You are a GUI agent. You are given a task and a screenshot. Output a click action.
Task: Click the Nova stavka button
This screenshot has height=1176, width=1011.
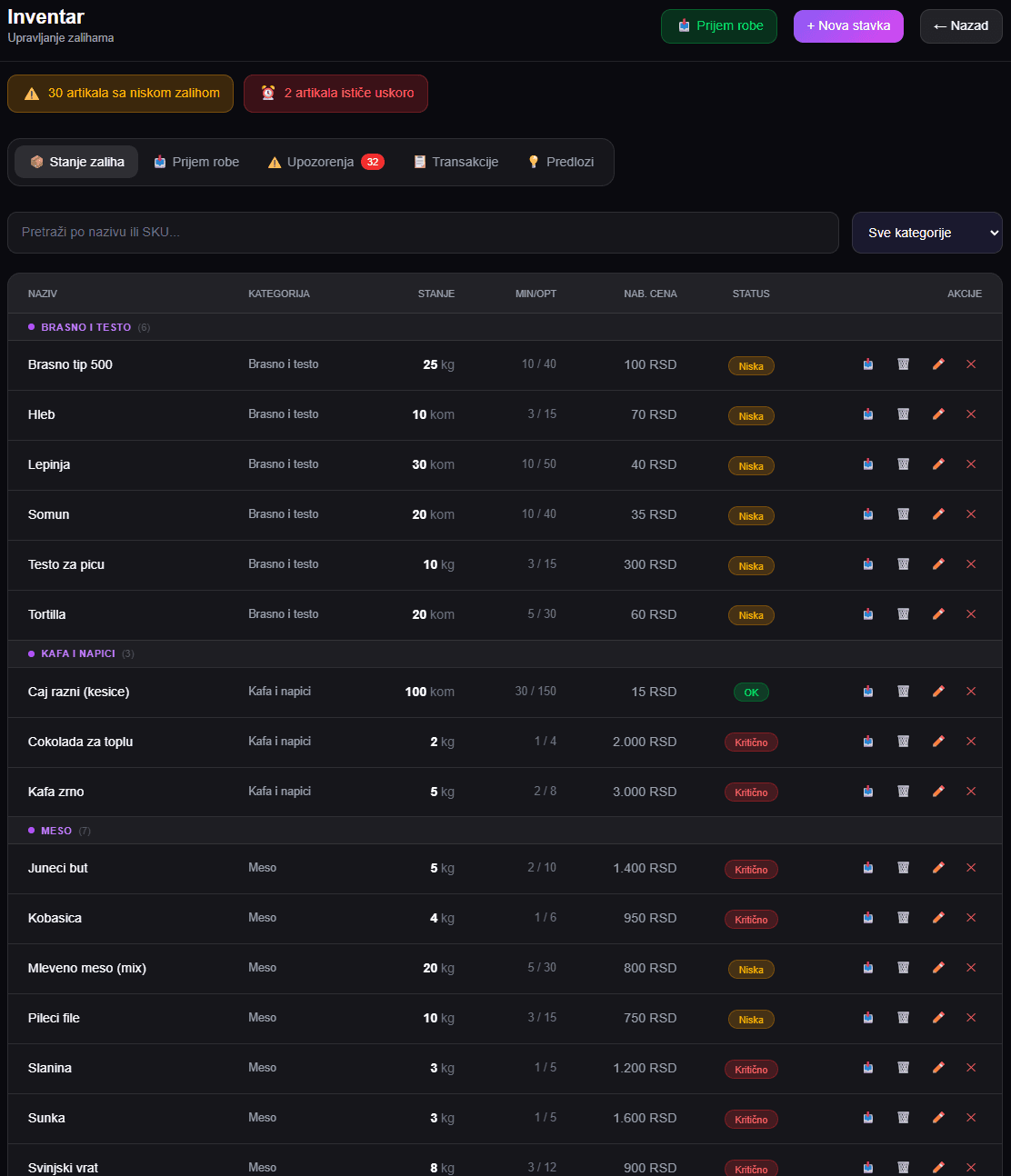tap(848, 26)
